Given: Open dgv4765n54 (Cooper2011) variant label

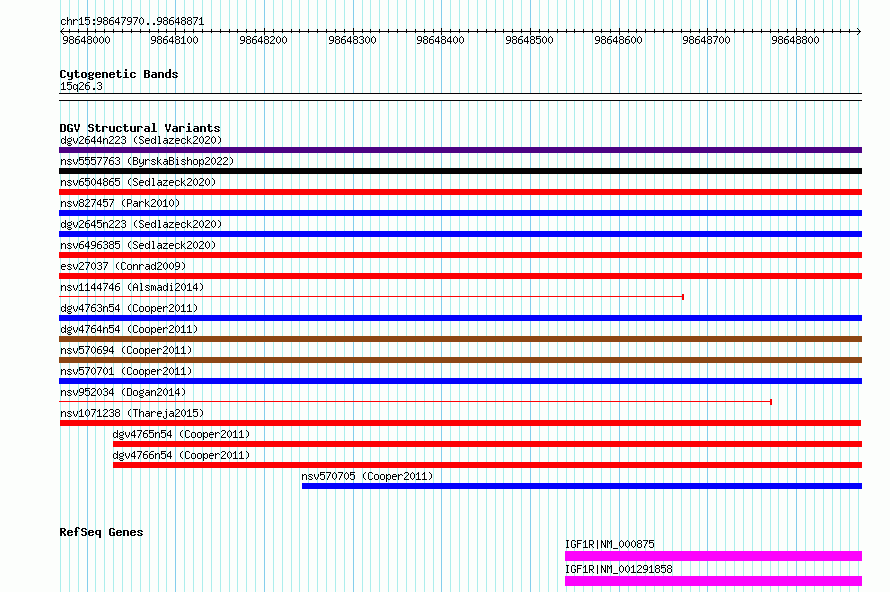Looking at the screenshot, I should (x=181, y=434).
